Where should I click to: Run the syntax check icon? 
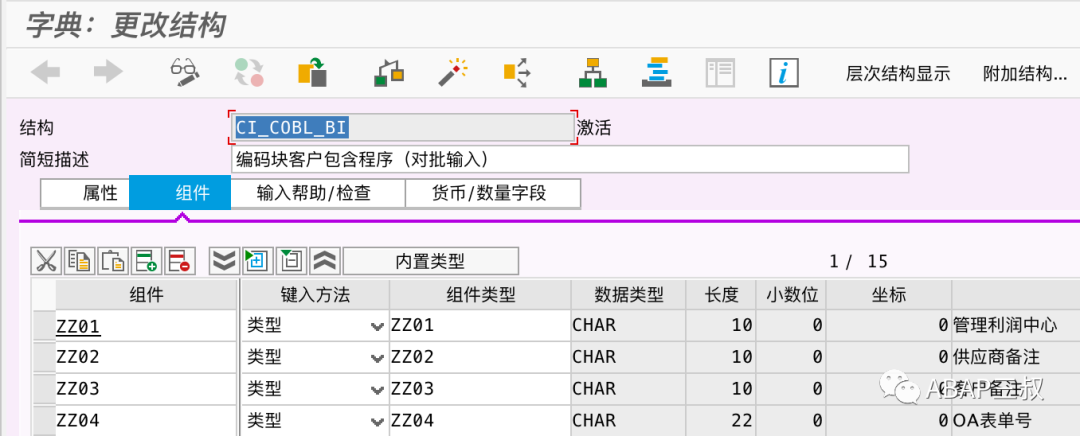pos(388,72)
